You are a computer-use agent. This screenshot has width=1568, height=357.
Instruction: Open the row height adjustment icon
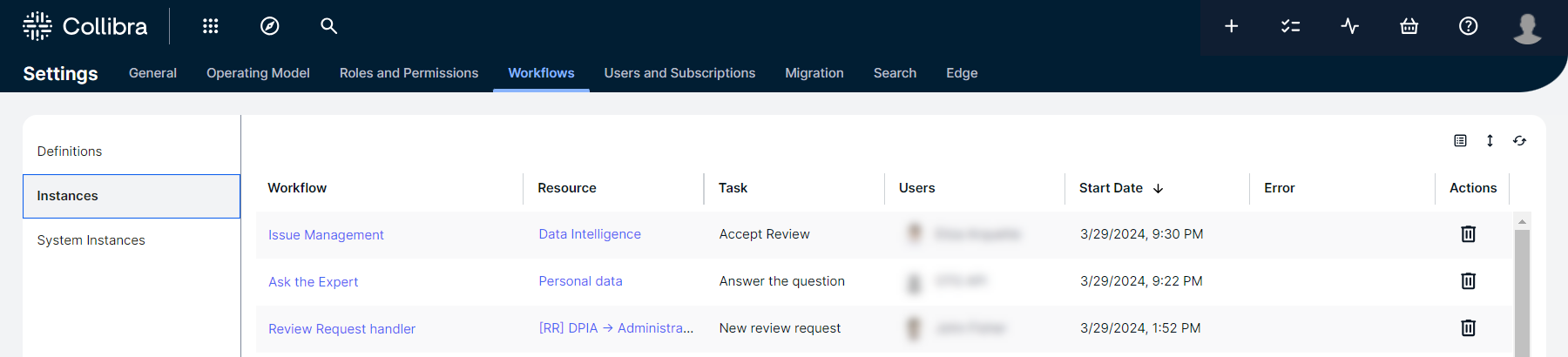(x=1490, y=141)
